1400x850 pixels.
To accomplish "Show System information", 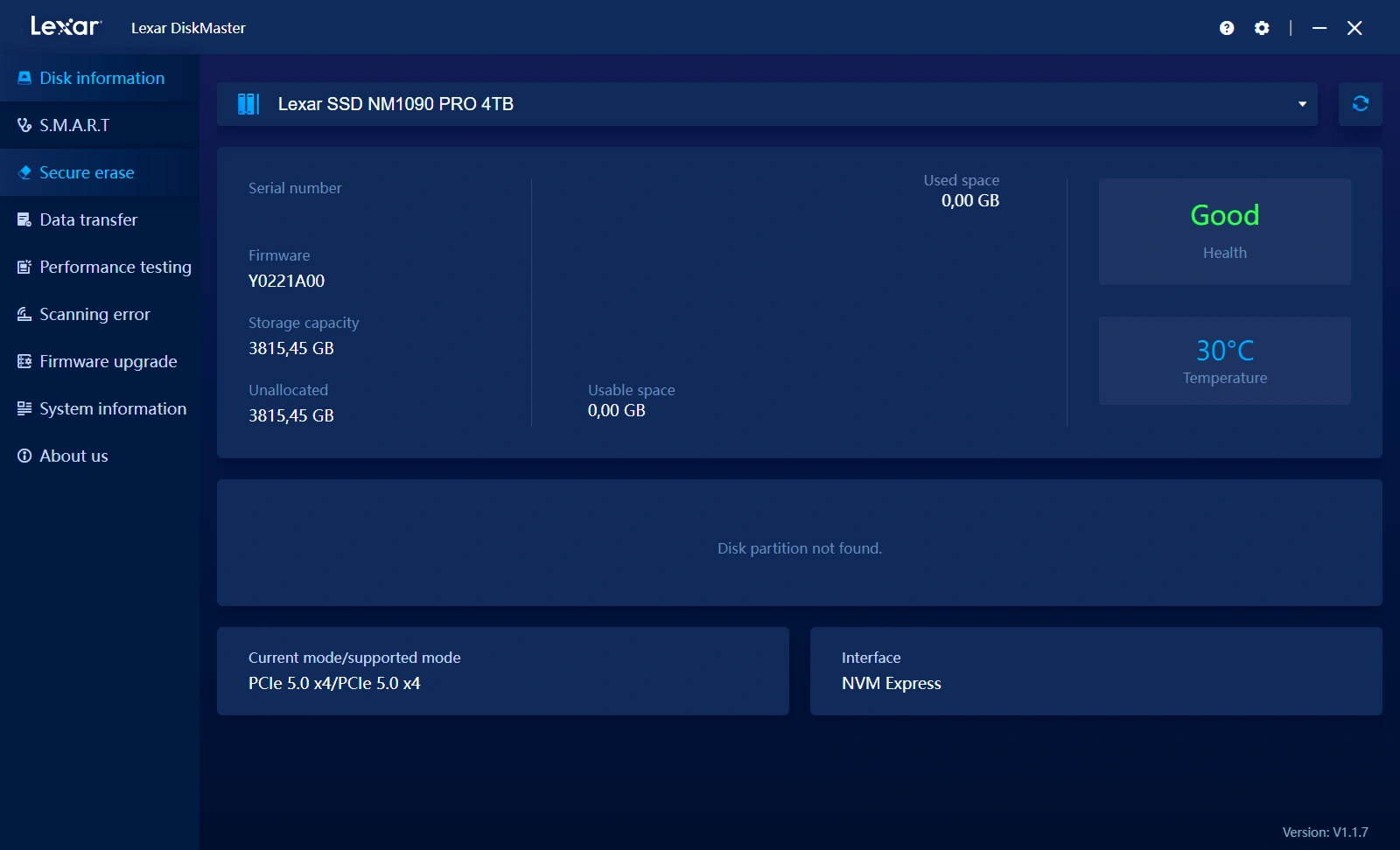I will 100,408.
